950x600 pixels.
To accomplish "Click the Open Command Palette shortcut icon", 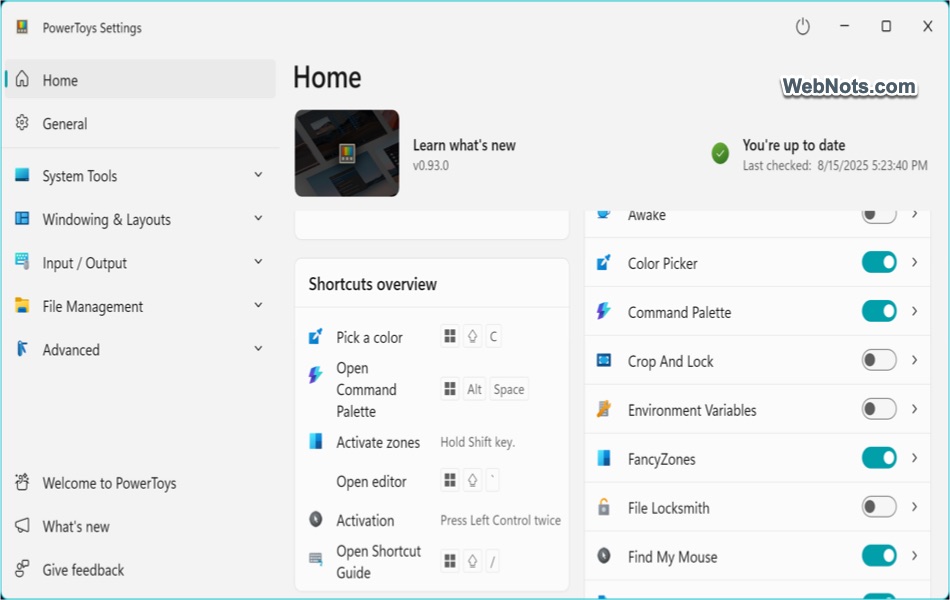I will pos(316,375).
